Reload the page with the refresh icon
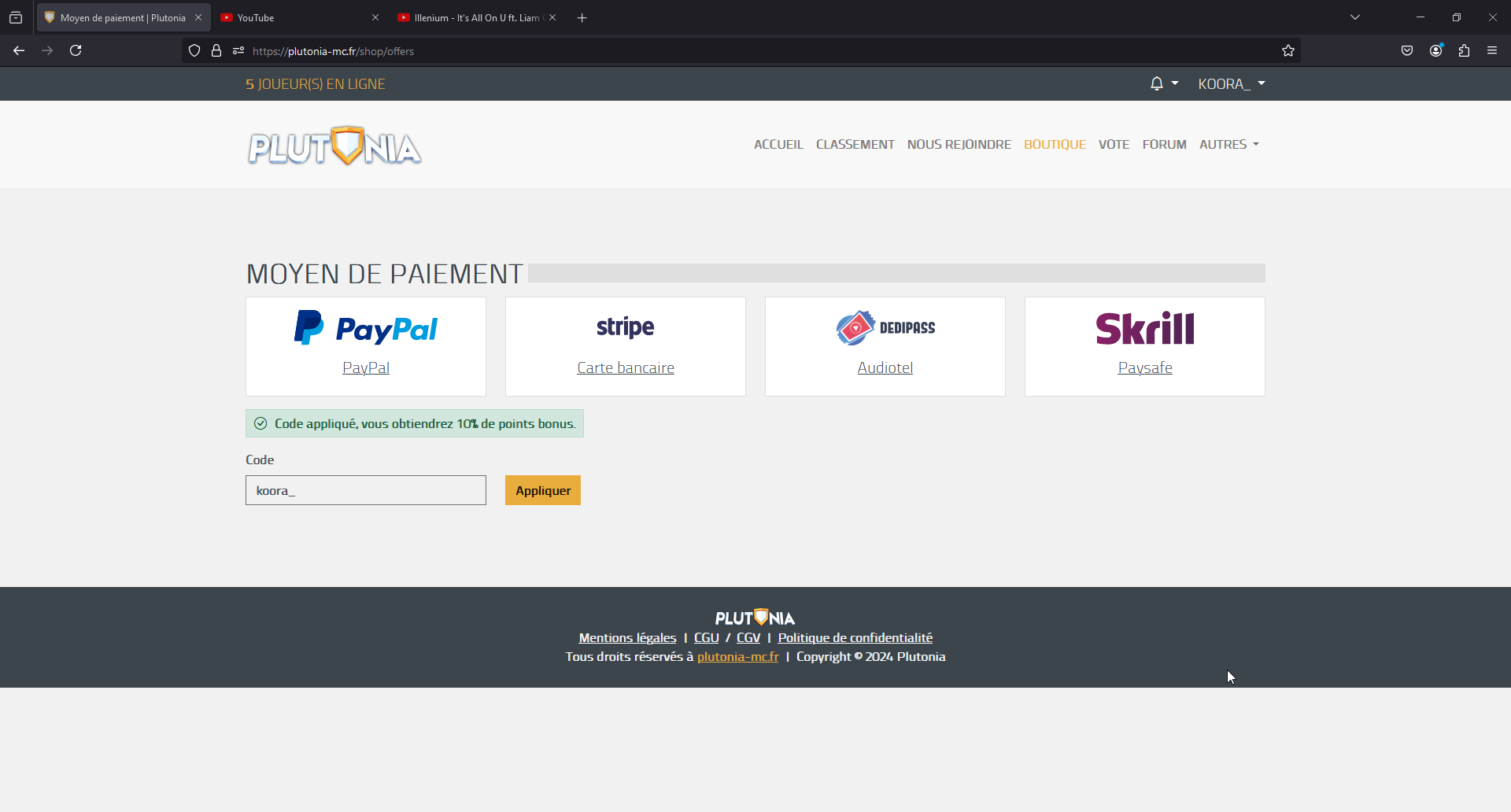 click(76, 51)
